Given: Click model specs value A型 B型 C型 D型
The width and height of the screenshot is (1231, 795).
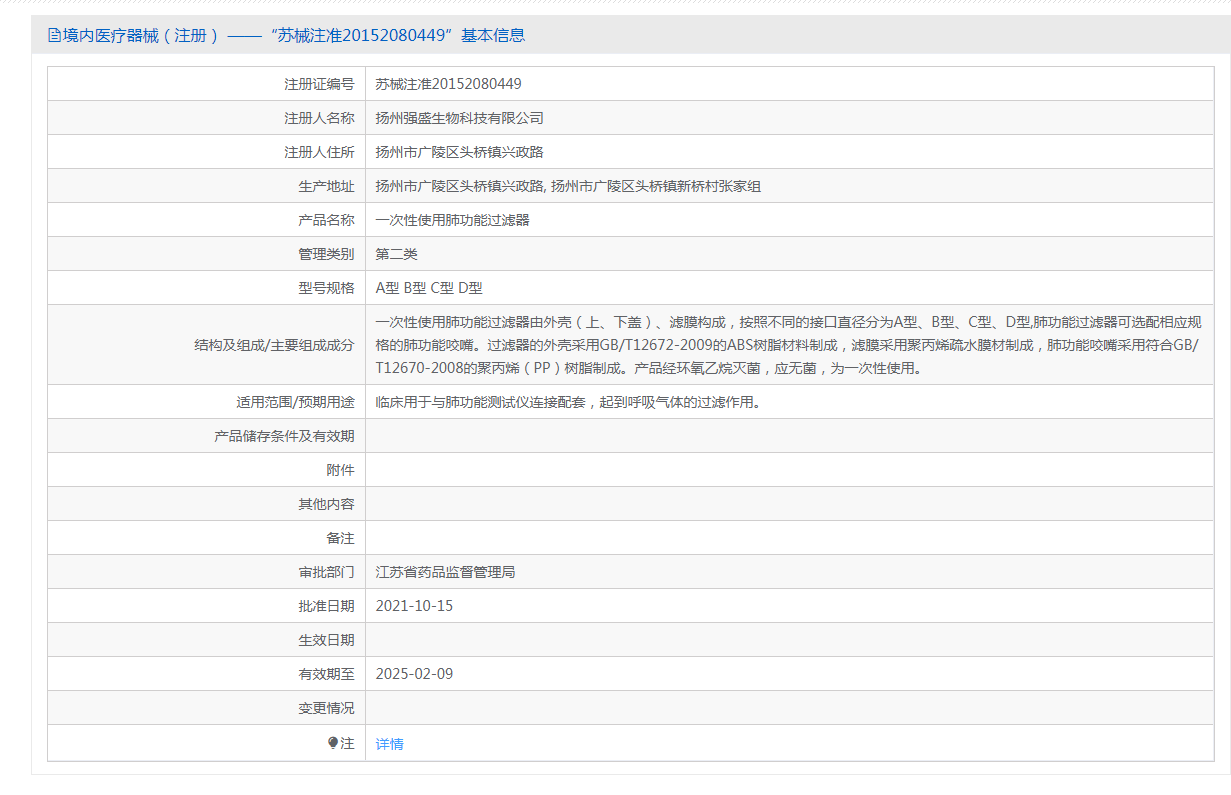Looking at the screenshot, I should pyautogui.click(x=429, y=288).
